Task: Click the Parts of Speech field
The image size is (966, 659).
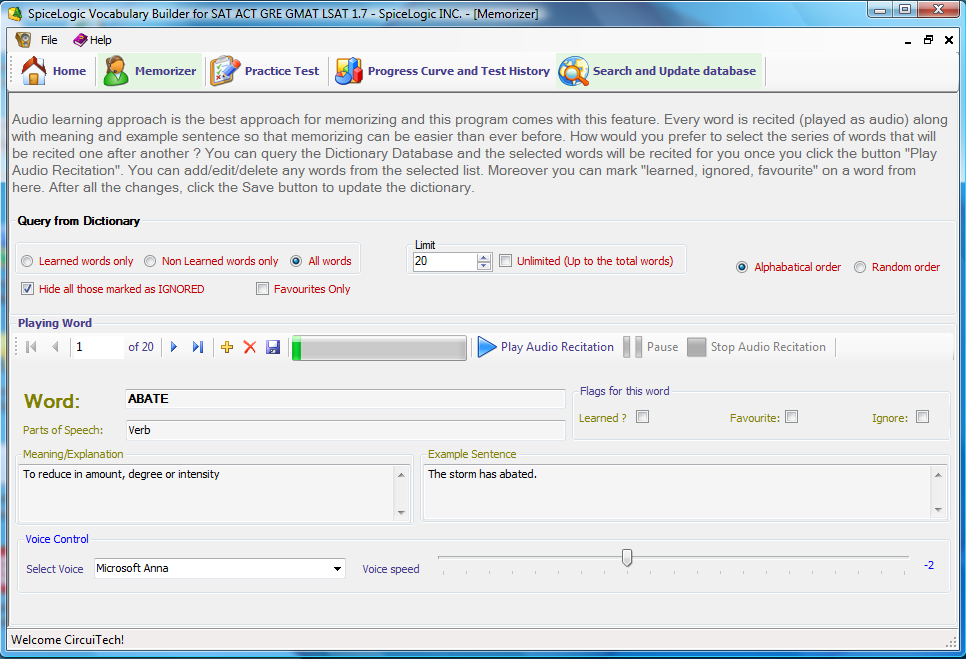Action: point(345,430)
